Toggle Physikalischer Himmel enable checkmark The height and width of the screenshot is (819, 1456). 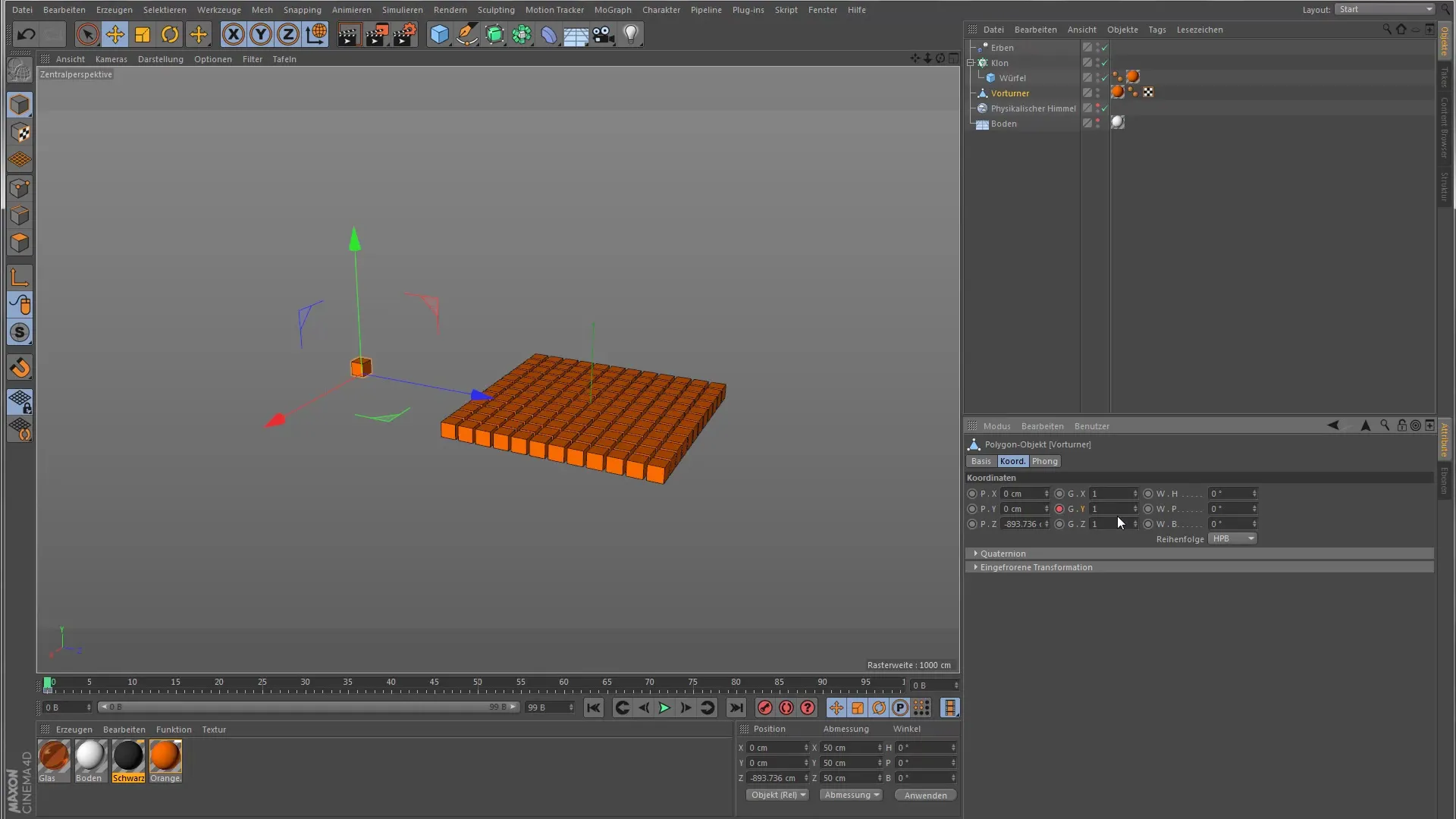pos(1105,108)
